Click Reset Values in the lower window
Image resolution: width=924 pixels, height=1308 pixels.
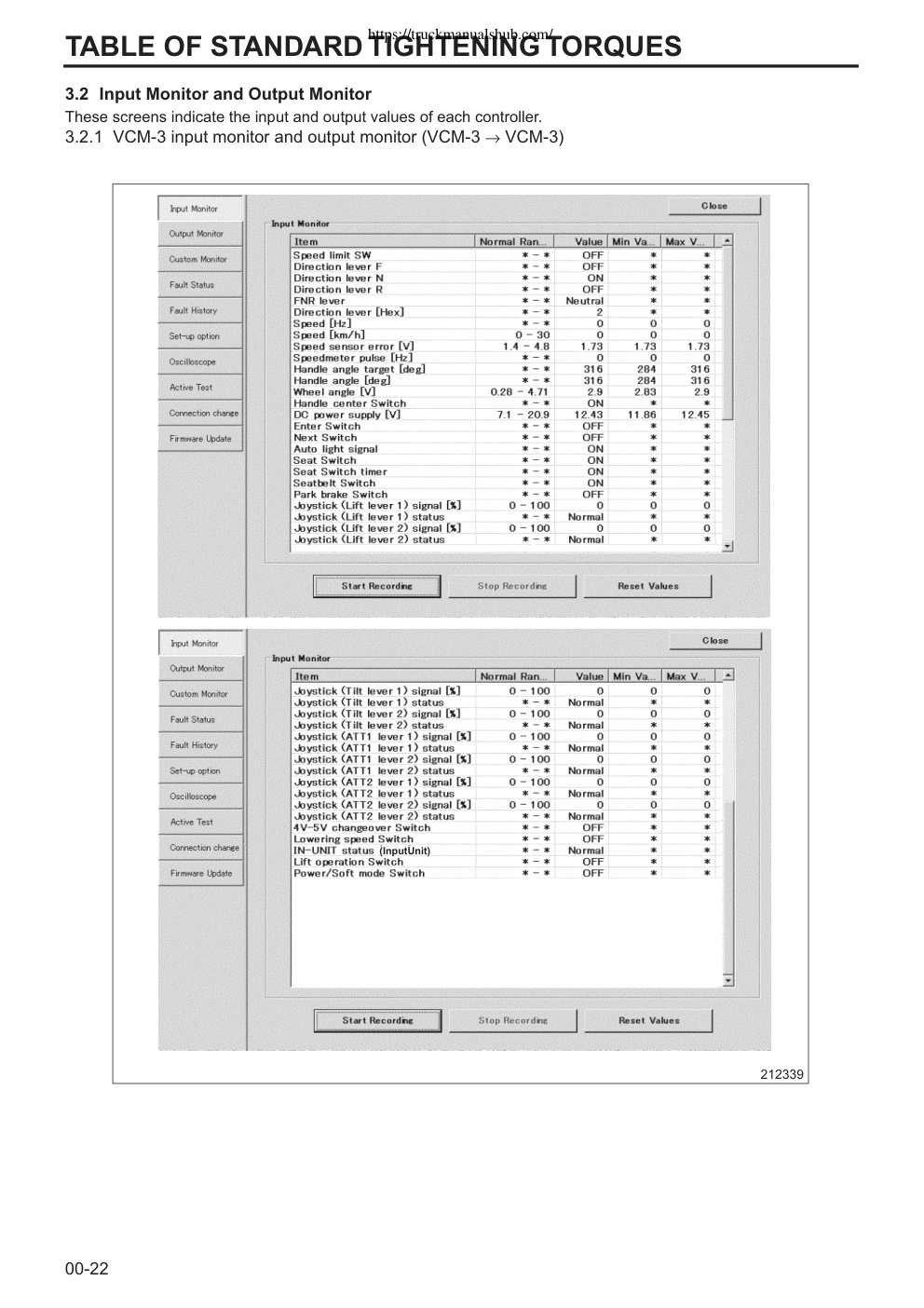coord(648,1021)
